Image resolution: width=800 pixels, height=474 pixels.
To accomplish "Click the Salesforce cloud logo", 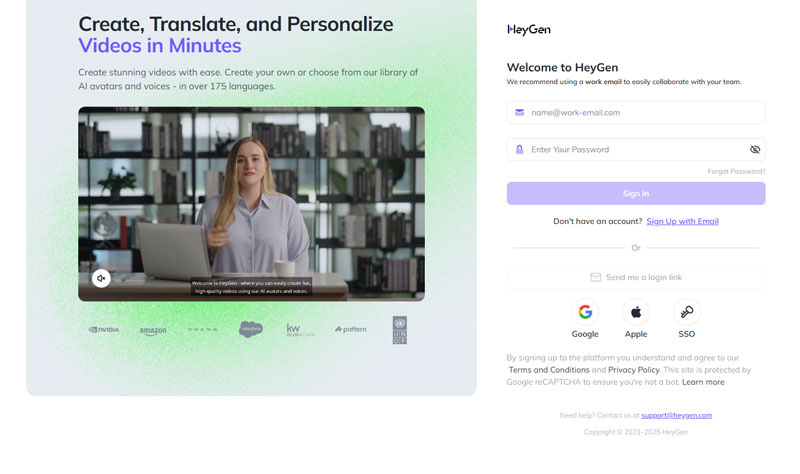I will [251, 330].
